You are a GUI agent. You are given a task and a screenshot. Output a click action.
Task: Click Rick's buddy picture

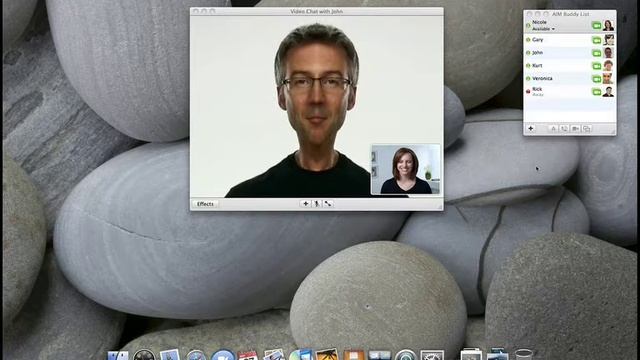pyautogui.click(x=608, y=91)
